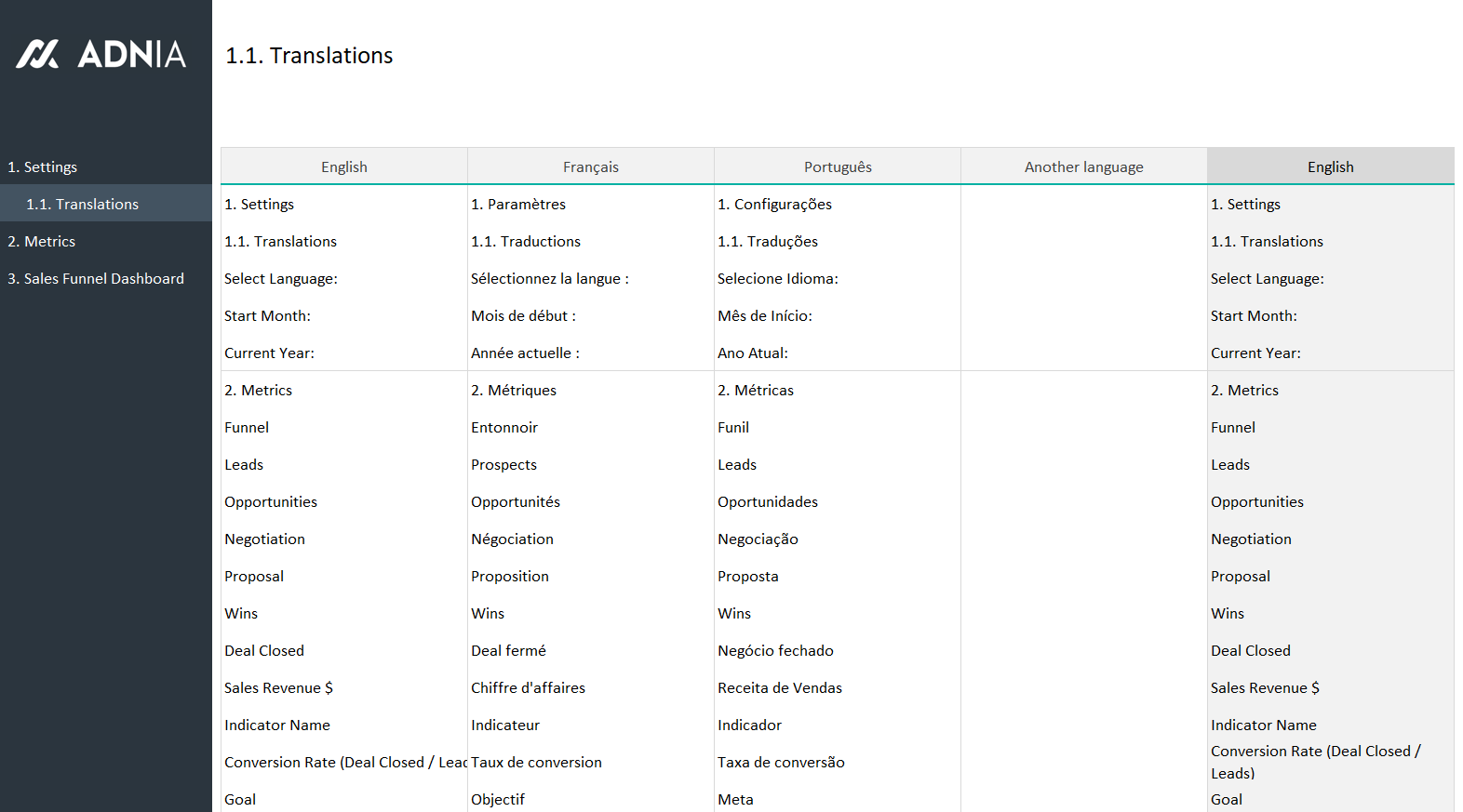Click the first English column header

343,167
